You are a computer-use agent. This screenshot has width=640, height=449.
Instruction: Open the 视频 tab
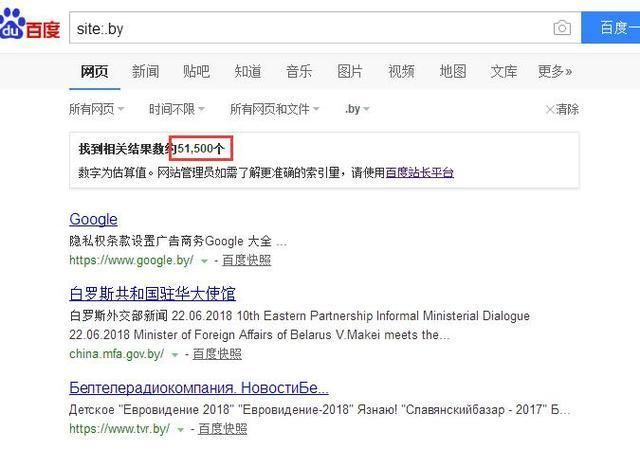401,72
